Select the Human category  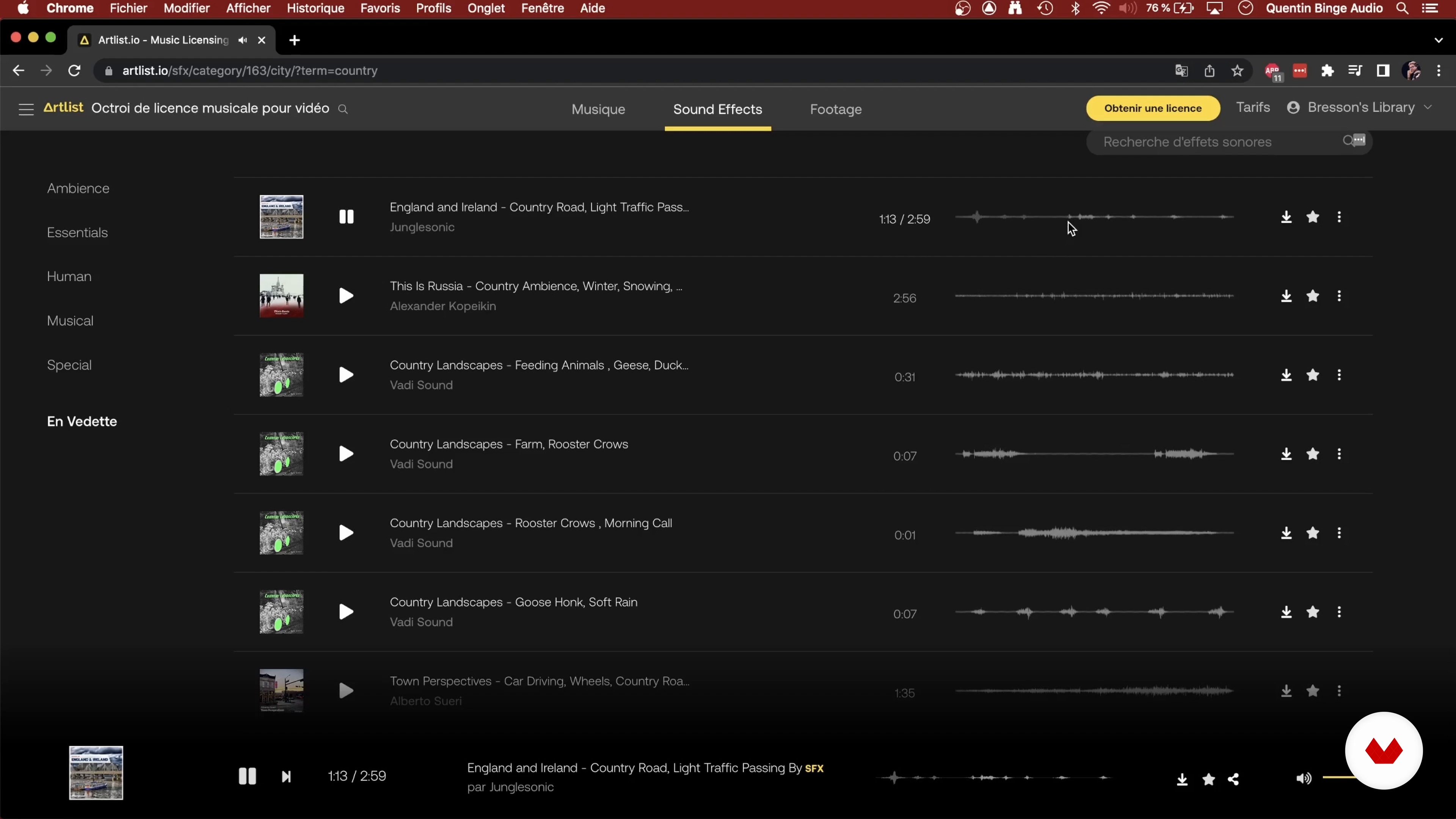[69, 276]
